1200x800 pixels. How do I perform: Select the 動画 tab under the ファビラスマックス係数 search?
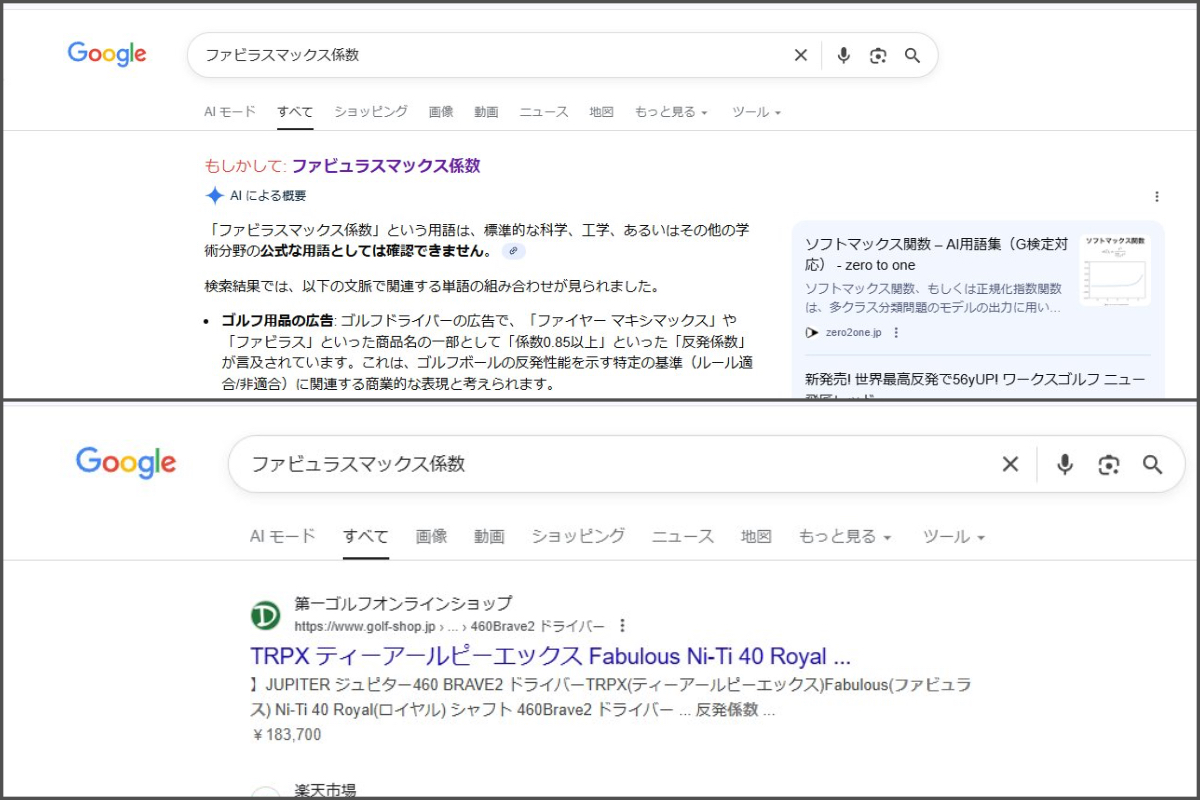[486, 112]
